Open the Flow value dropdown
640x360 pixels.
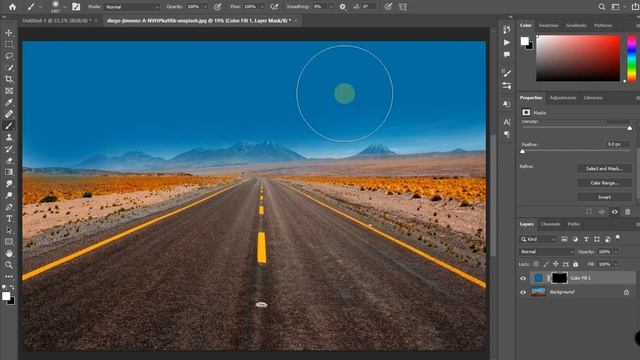point(262,7)
